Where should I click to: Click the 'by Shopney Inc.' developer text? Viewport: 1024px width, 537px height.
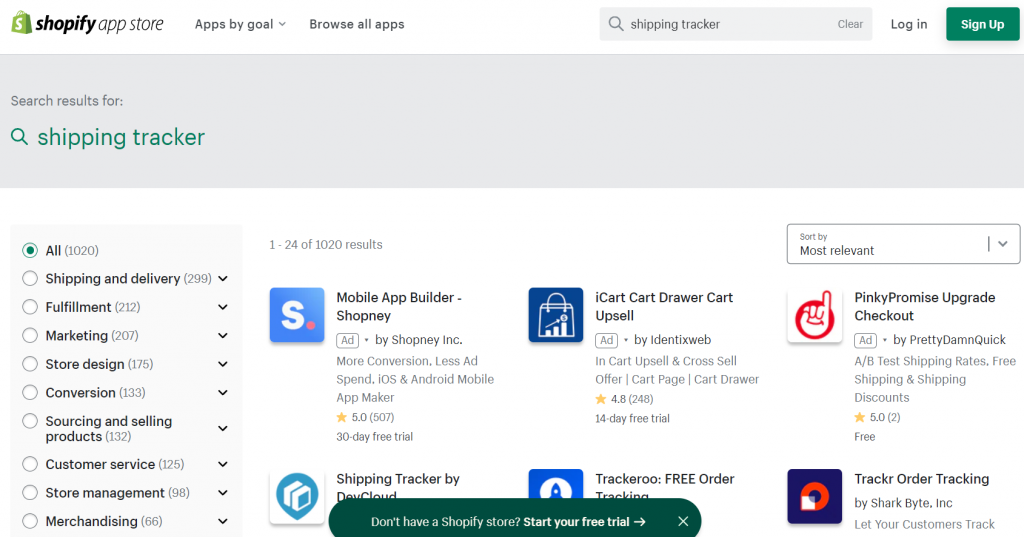point(419,340)
